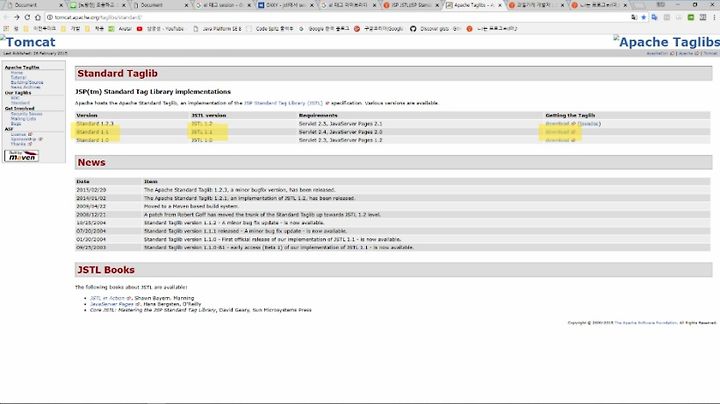Viewport: 720px width, 404px height.
Task: Switch to the first Document tab
Action: 32,5
